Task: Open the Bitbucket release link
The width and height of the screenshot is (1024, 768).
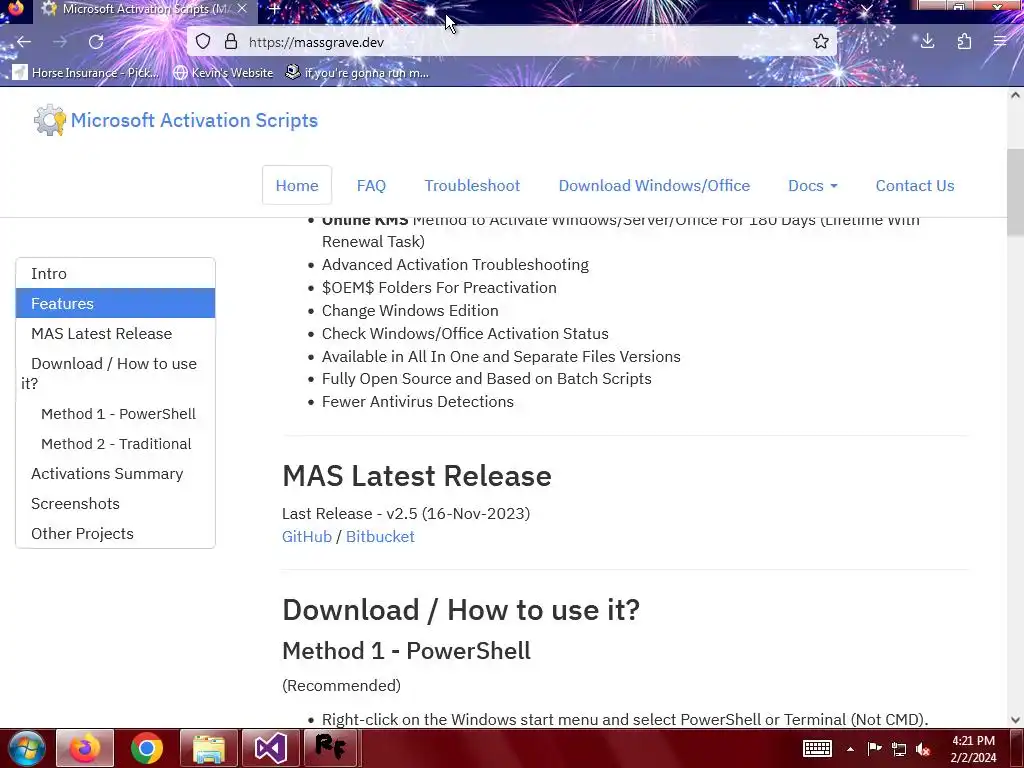Action: coord(380,537)
